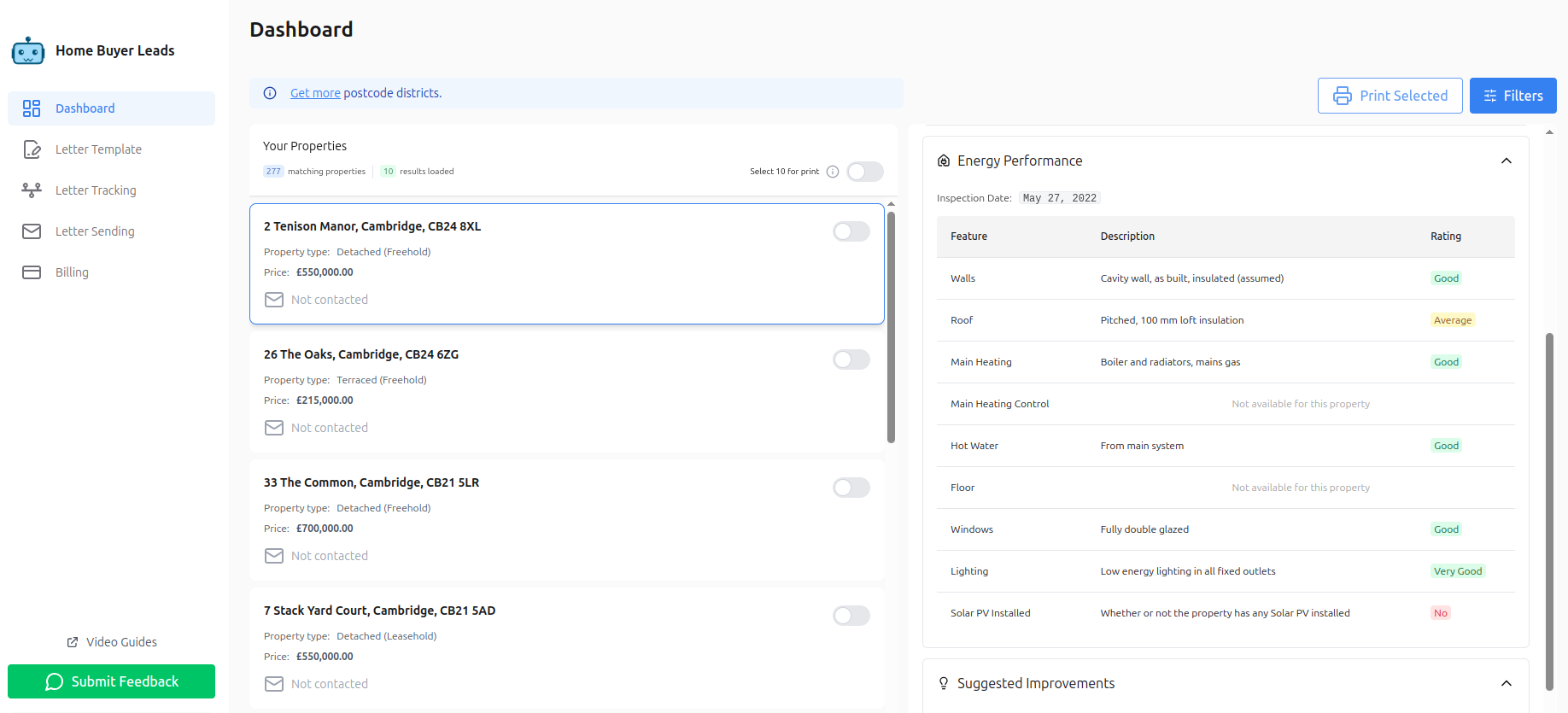This screenshot has height=713, width=1568.
Task: Collapse the Energy Performance section
Action: click(1507, 161)
